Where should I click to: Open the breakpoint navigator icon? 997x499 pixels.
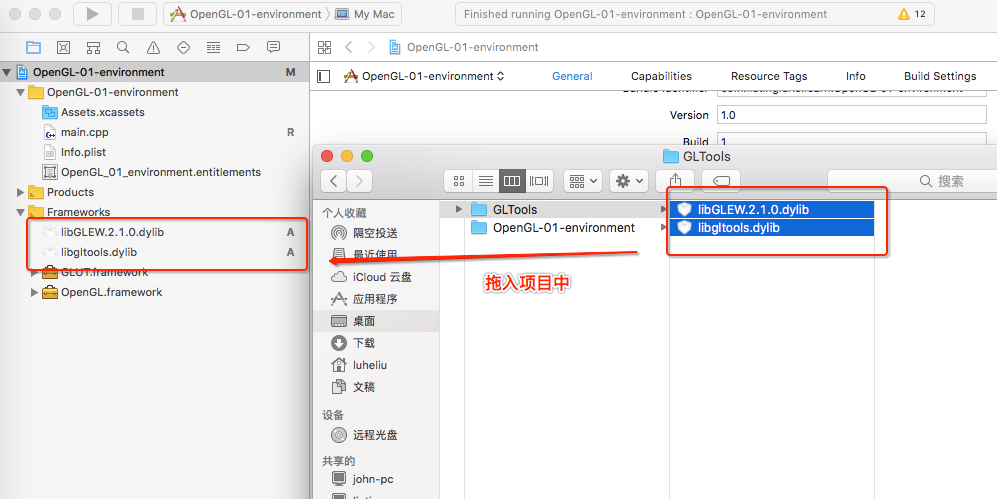243,47
